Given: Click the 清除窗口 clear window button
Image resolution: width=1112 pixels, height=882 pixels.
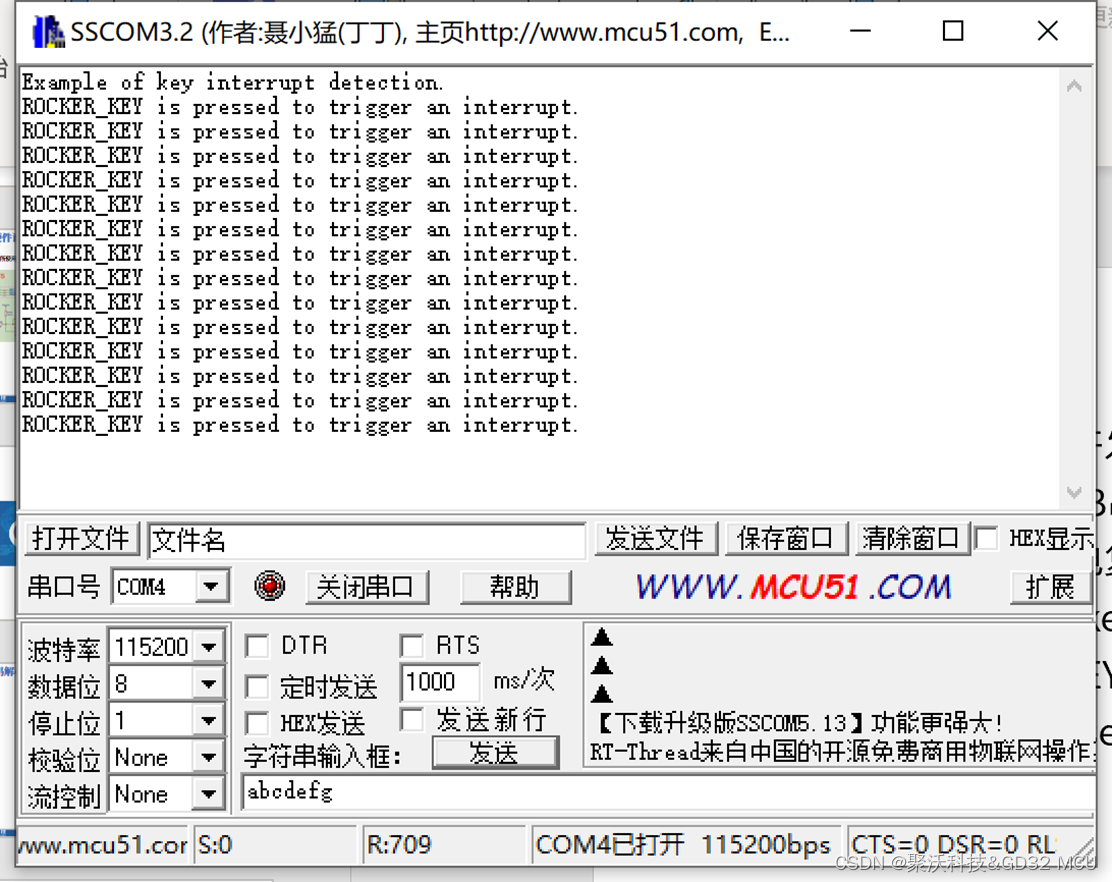Looking at the screenshot, I should tap(911, 539).
